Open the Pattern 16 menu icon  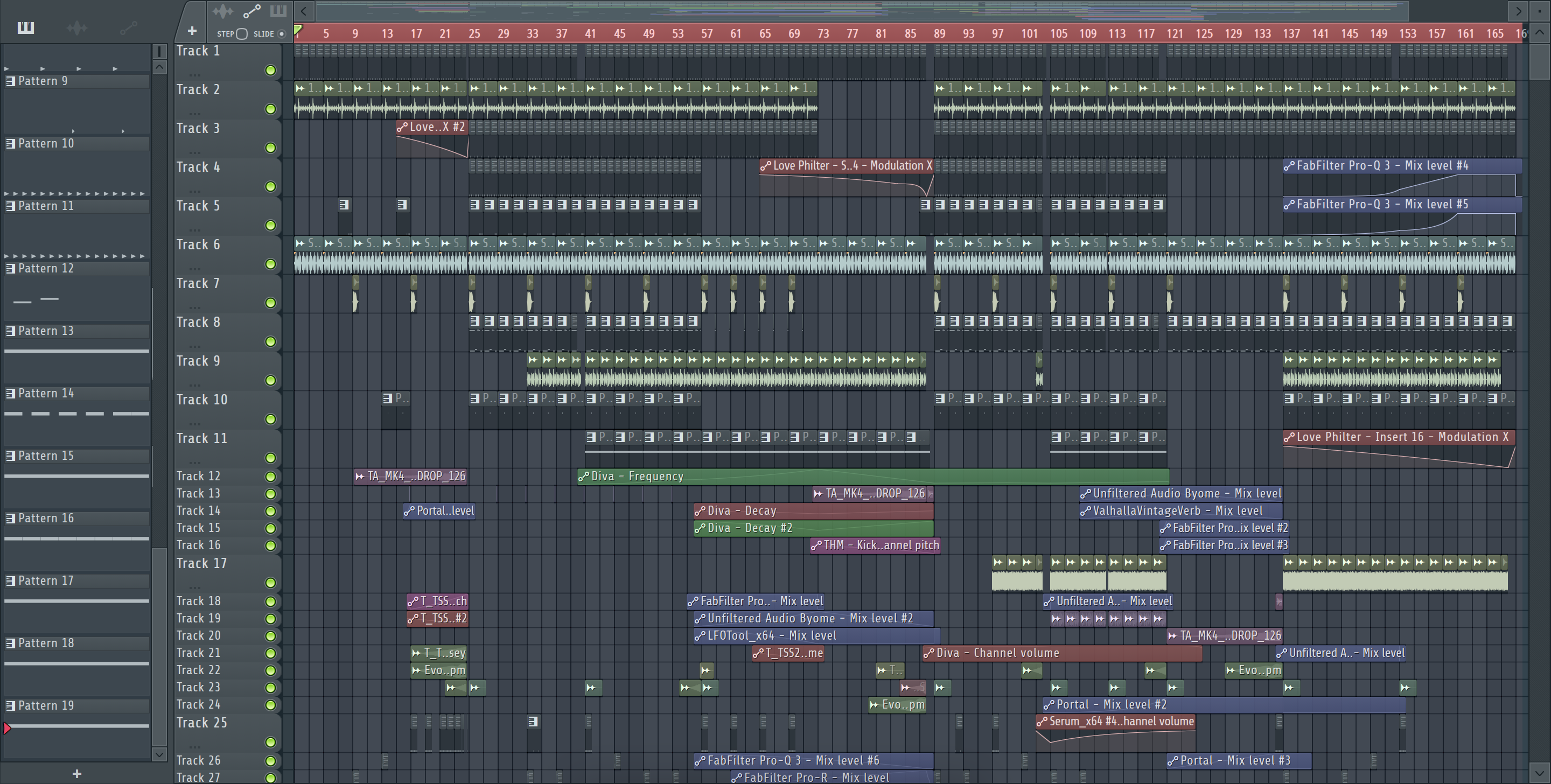pyautogui.click(x=10, y=519)
